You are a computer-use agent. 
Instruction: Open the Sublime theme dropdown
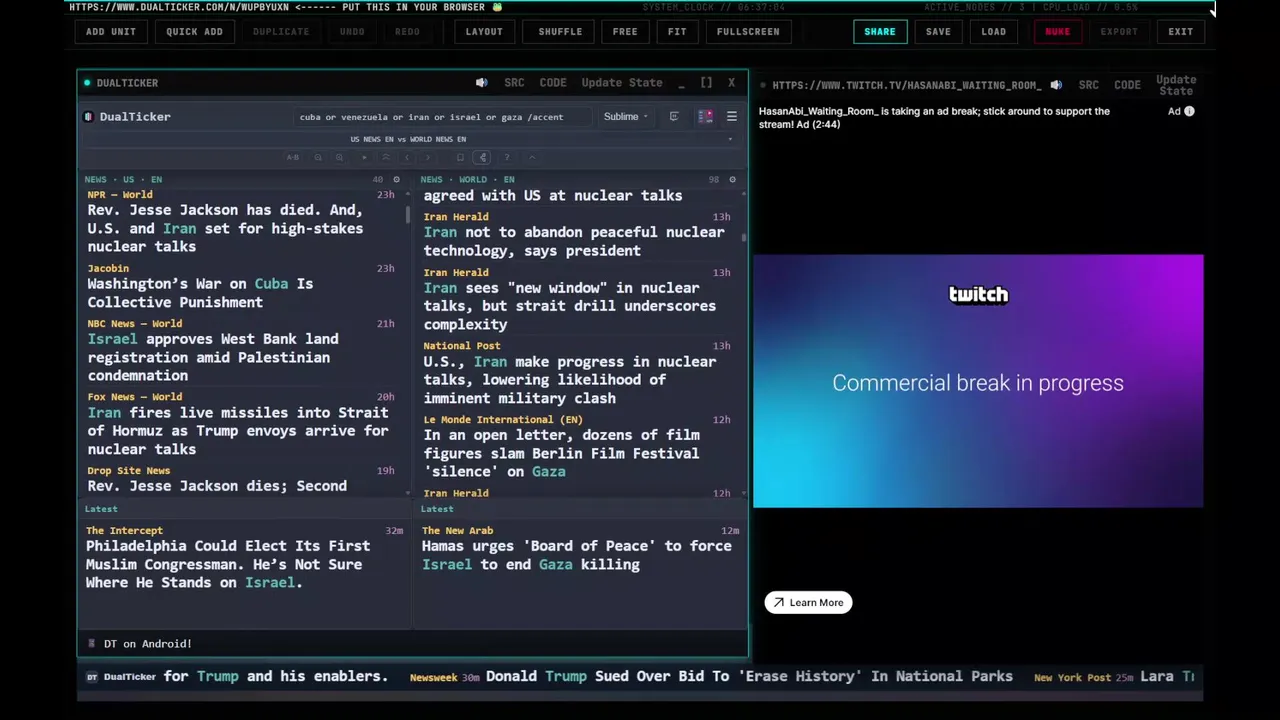(625, 117)
